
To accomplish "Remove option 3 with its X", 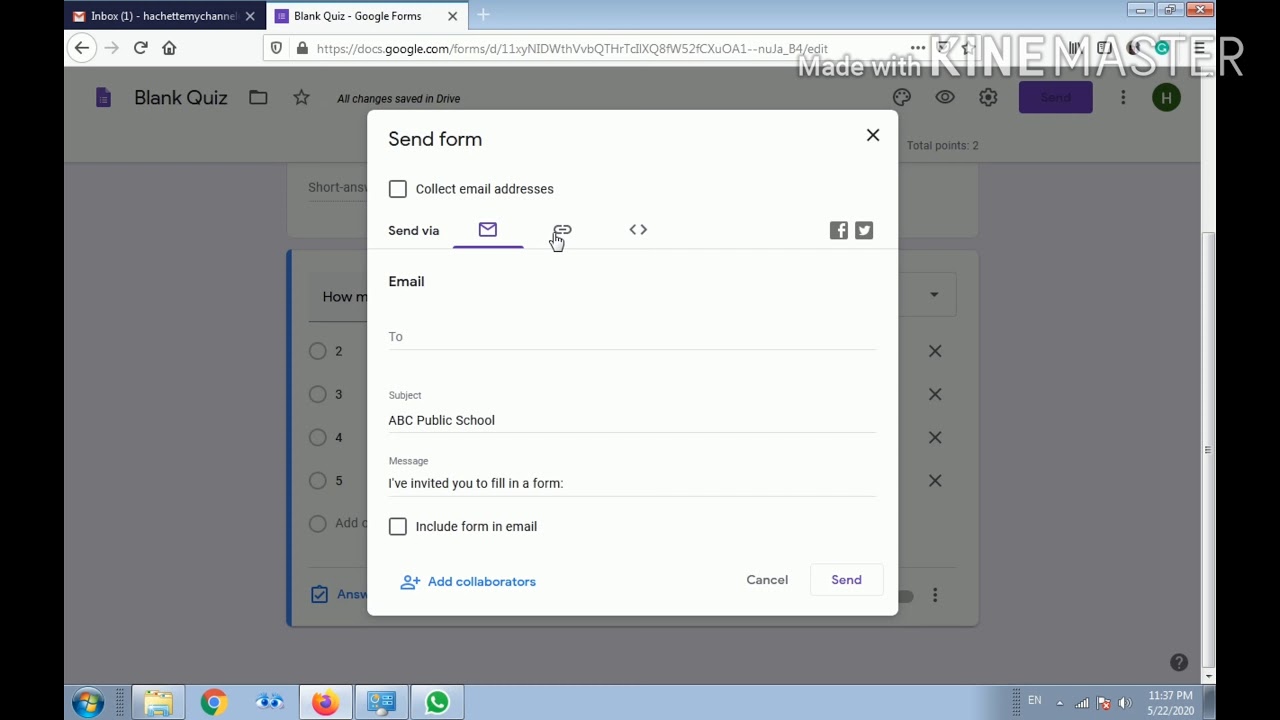I will (x=935, y=394).
